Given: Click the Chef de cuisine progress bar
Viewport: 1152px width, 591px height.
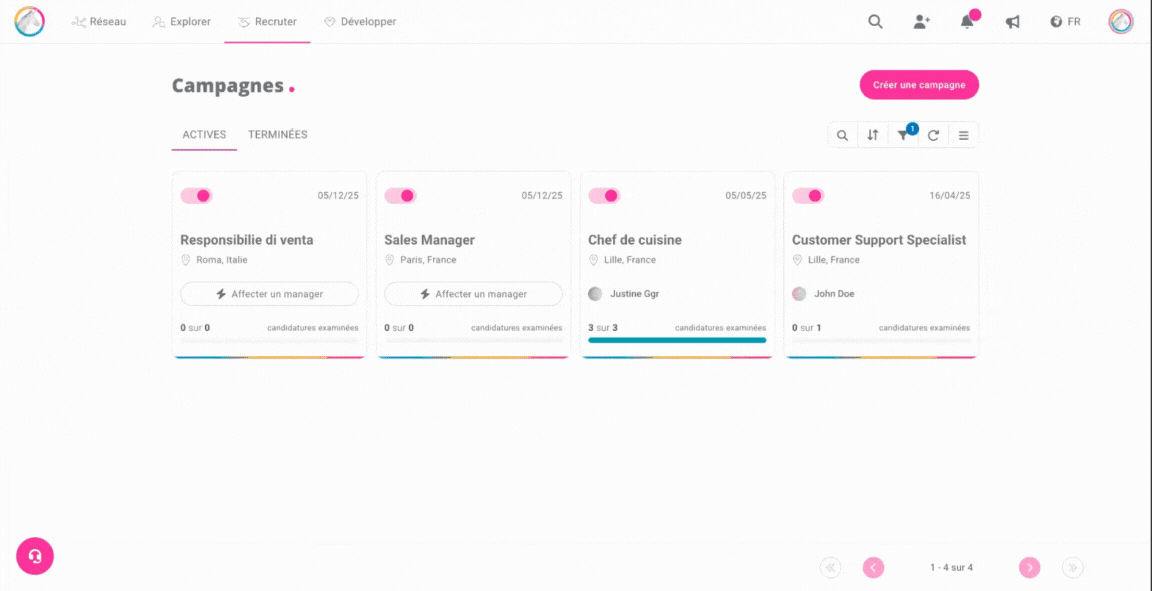Looking at the screenshot, I should point(677,340).
